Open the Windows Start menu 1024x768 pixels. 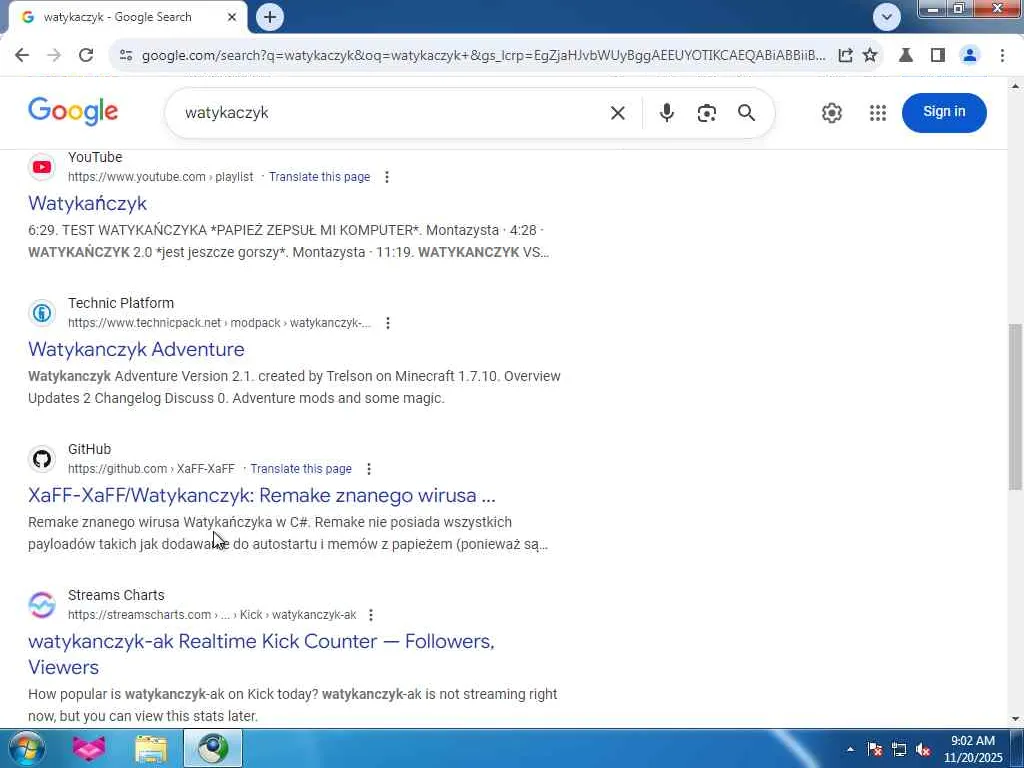[25, 748]
